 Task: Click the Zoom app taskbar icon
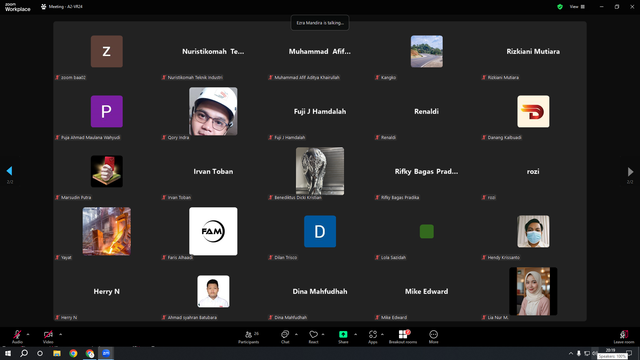tap(106, 353)
